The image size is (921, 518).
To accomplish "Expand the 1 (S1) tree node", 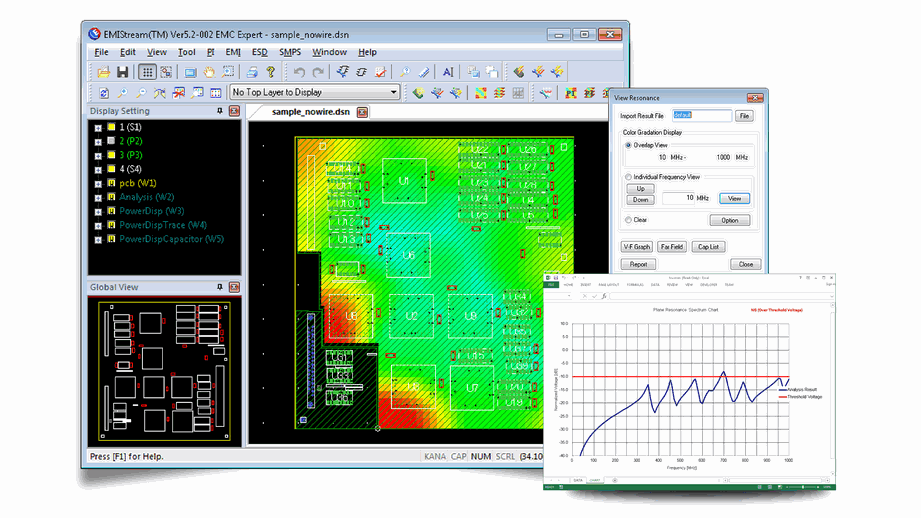I will [x=98, y=127].
